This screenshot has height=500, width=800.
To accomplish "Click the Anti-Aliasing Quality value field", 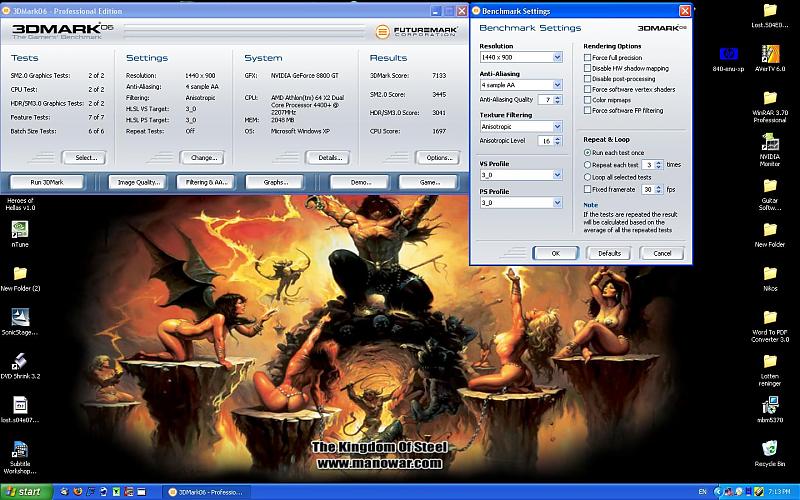I will [545, 99].
